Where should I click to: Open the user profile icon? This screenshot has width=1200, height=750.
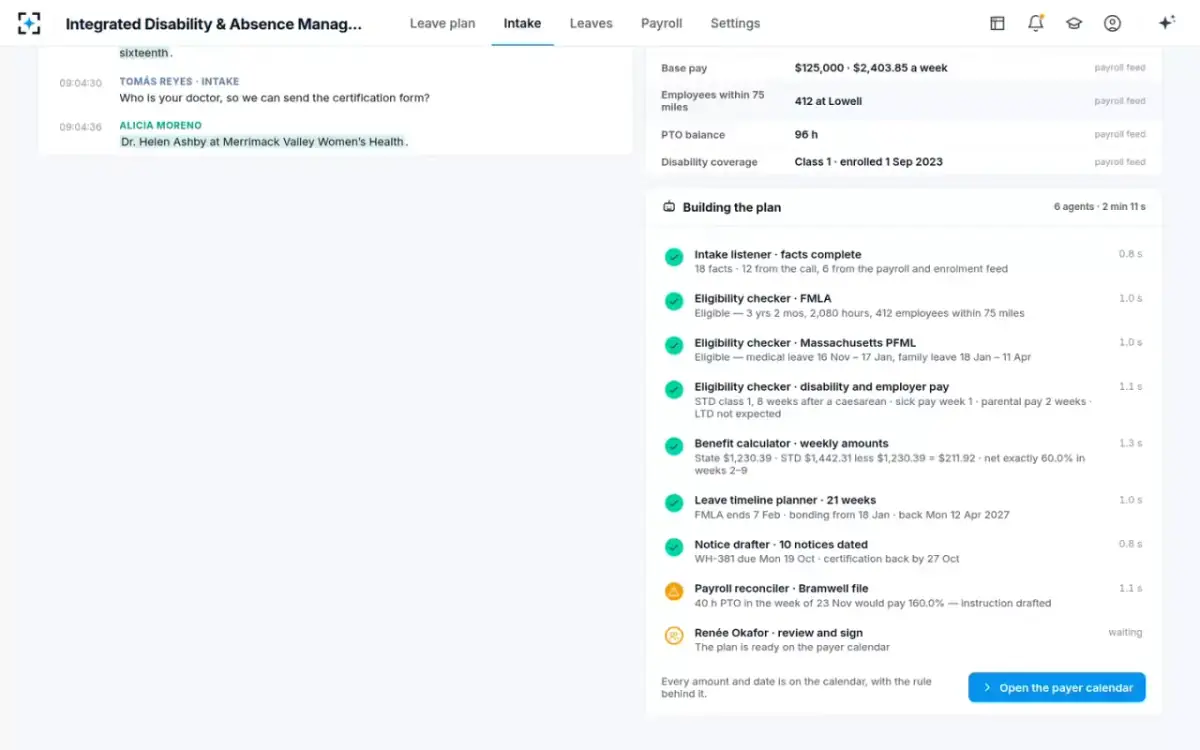click(1112, 23)
